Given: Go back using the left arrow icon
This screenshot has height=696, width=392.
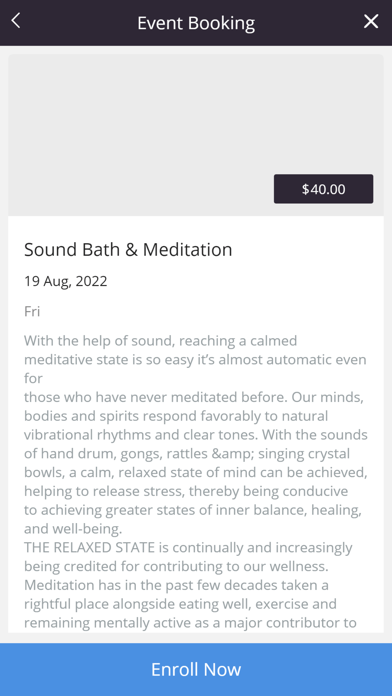Looking at the screenshot, I should [x=16, y=21].
